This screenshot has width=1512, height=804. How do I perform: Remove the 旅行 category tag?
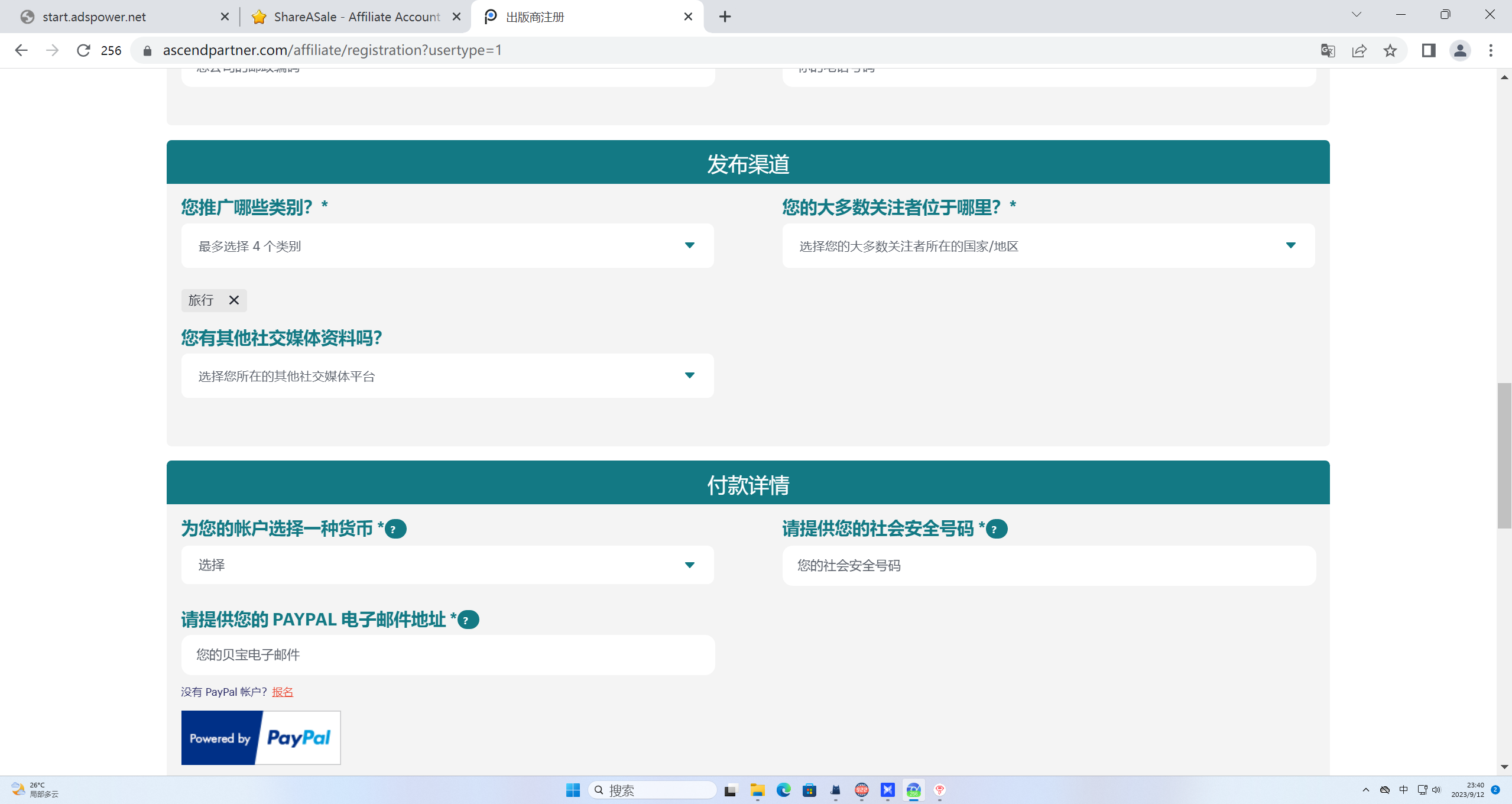pyautogui.click(x=234, y=300)
